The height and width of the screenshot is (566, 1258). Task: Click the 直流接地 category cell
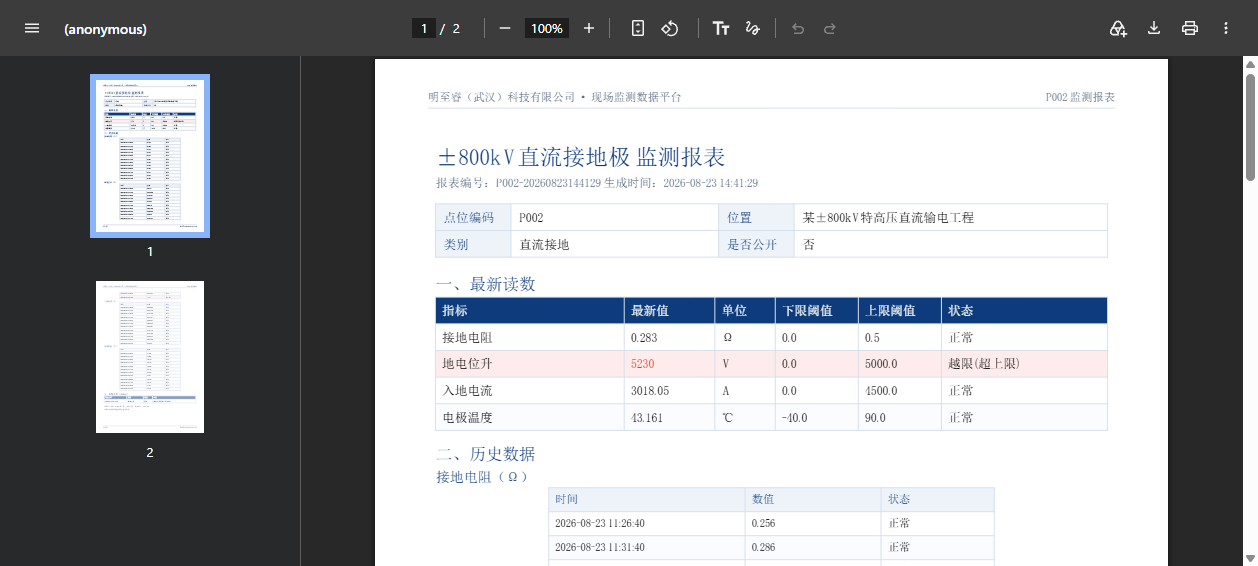614,244
